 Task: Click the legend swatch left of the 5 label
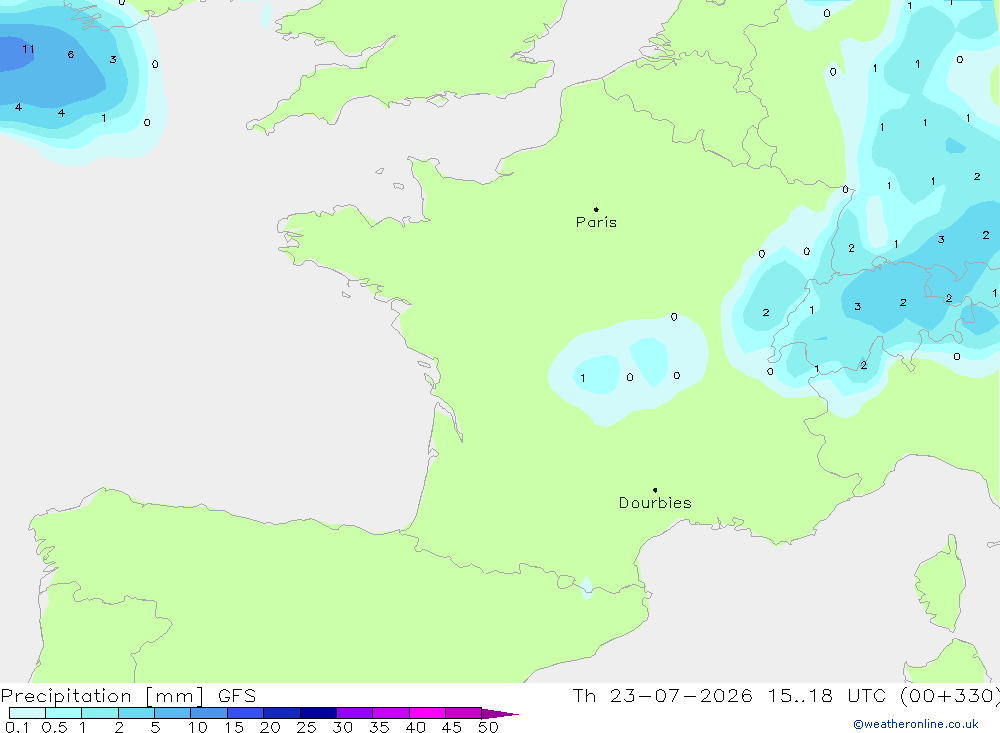coord(136,713)
